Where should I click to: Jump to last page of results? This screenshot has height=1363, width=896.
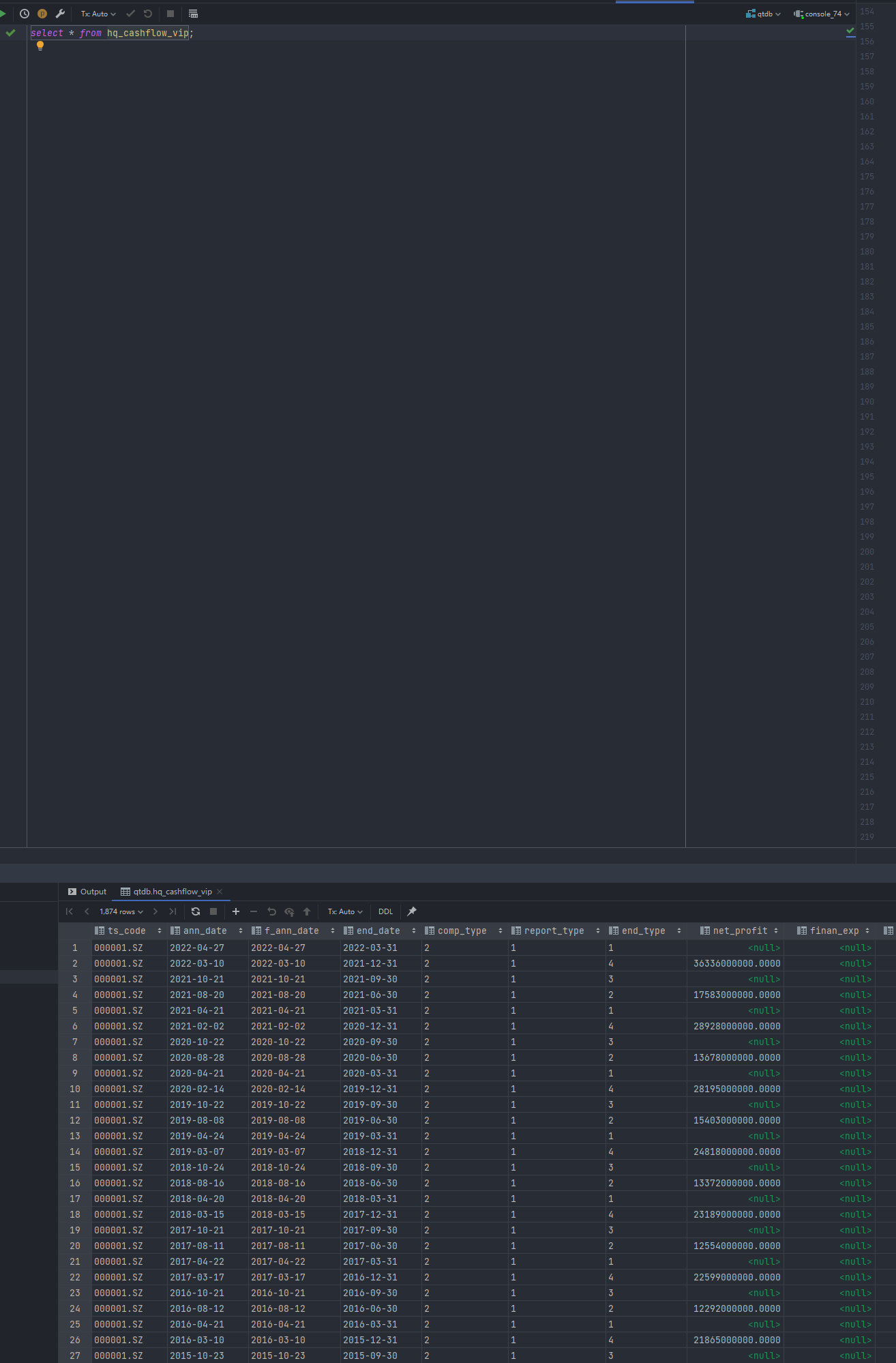pos(173,911)
